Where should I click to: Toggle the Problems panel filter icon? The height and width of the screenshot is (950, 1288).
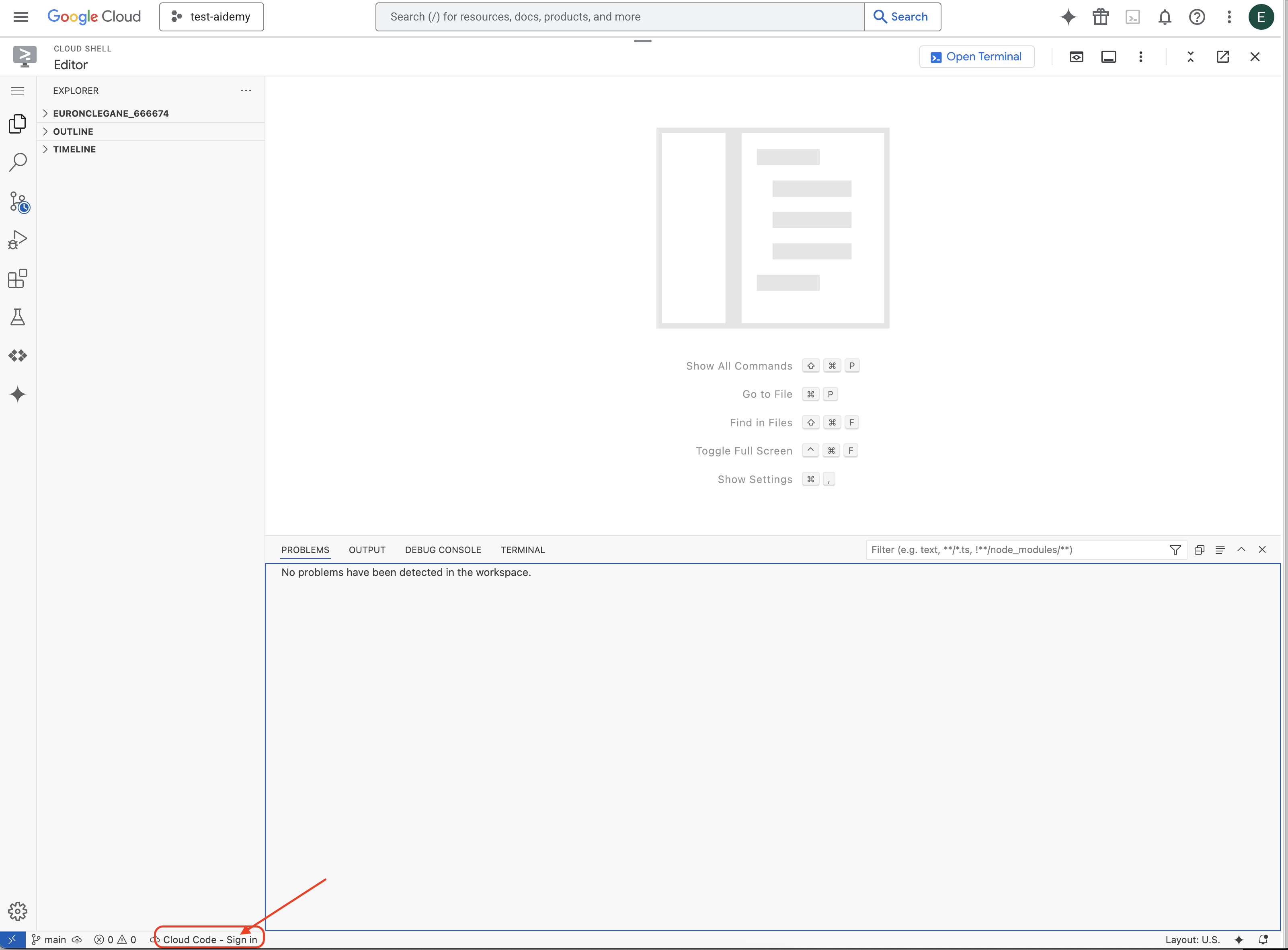click(1175, 549)
